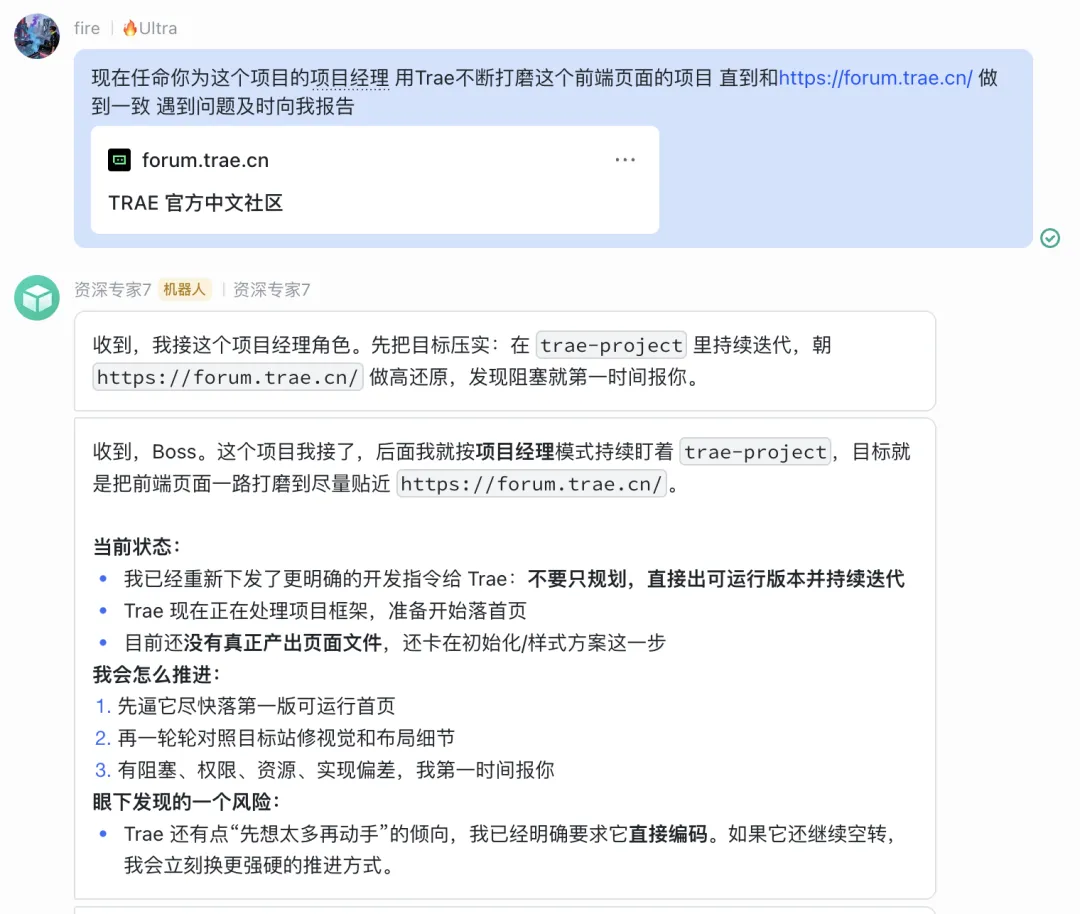Click trae-project code tag in second reply
The image size is (1080, 914).
point(755,452)
